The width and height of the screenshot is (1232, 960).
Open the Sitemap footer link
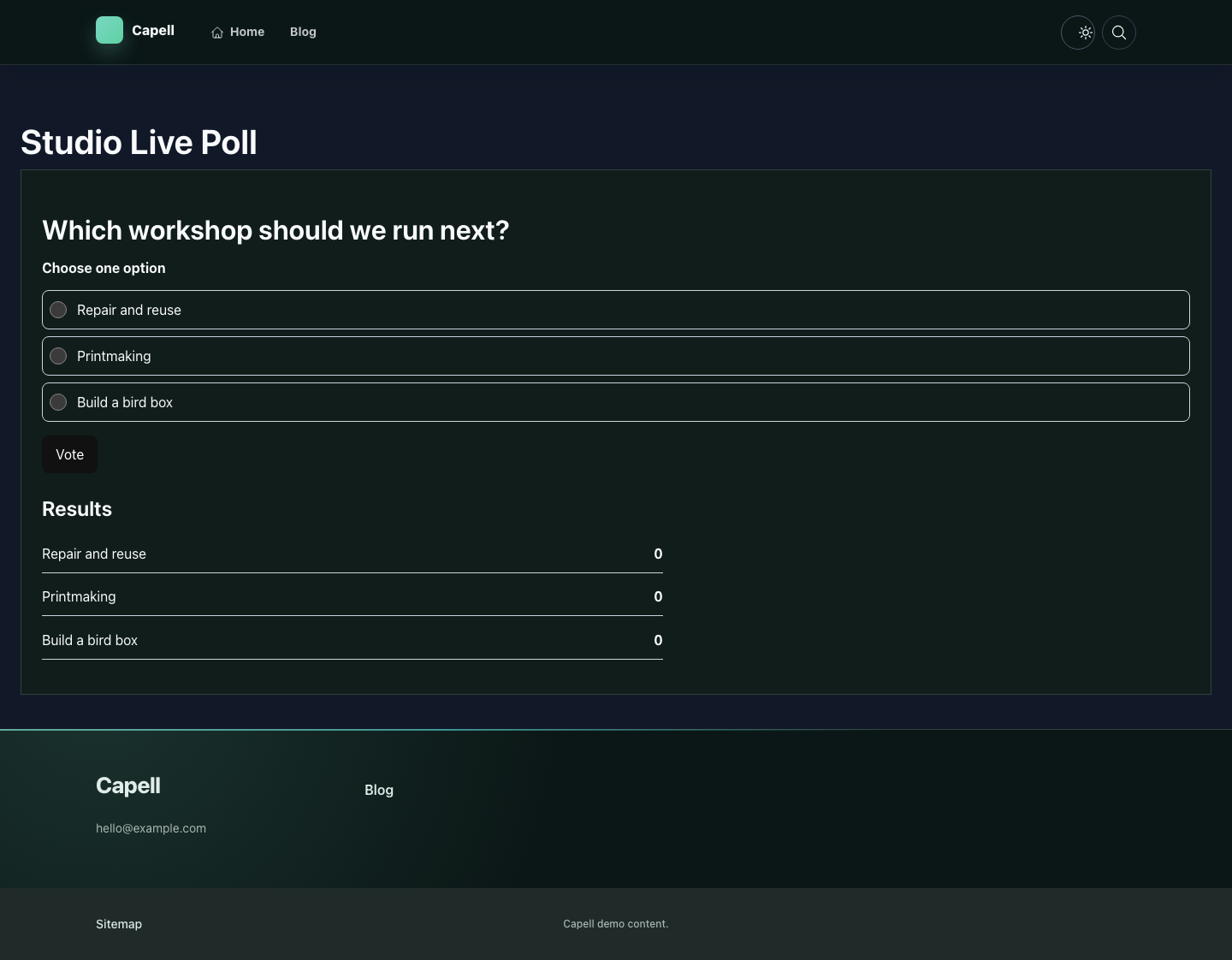pyautogui.click(x=119, y=924)
